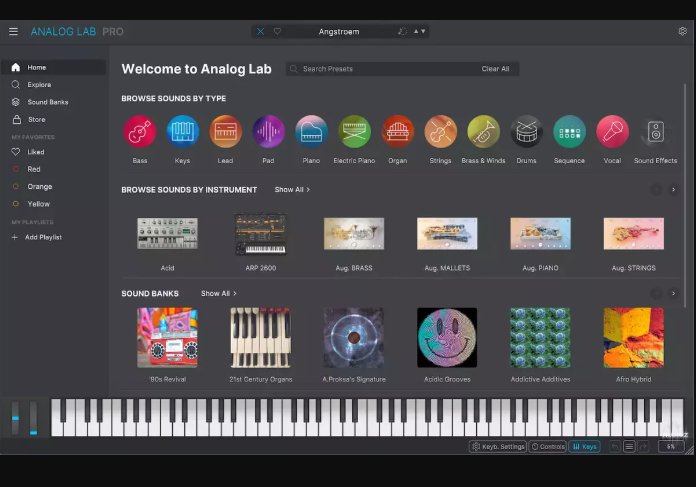Screen dimensions: 696x487
Task: Select the Aug. BRASS instrument
Action: [x=354, y=234]
